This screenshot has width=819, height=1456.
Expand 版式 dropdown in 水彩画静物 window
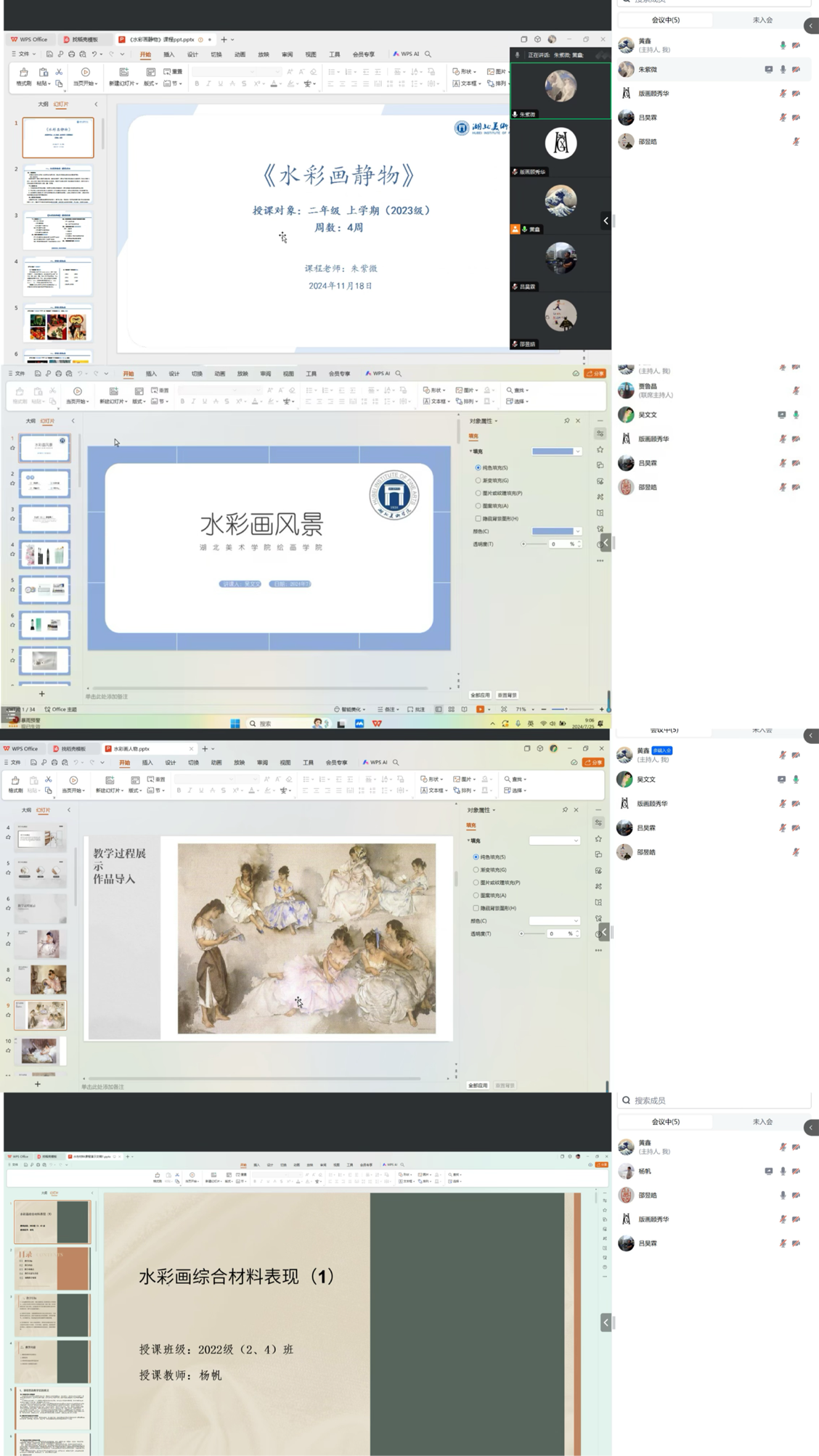pyautogui.click(x=150, y=83)
